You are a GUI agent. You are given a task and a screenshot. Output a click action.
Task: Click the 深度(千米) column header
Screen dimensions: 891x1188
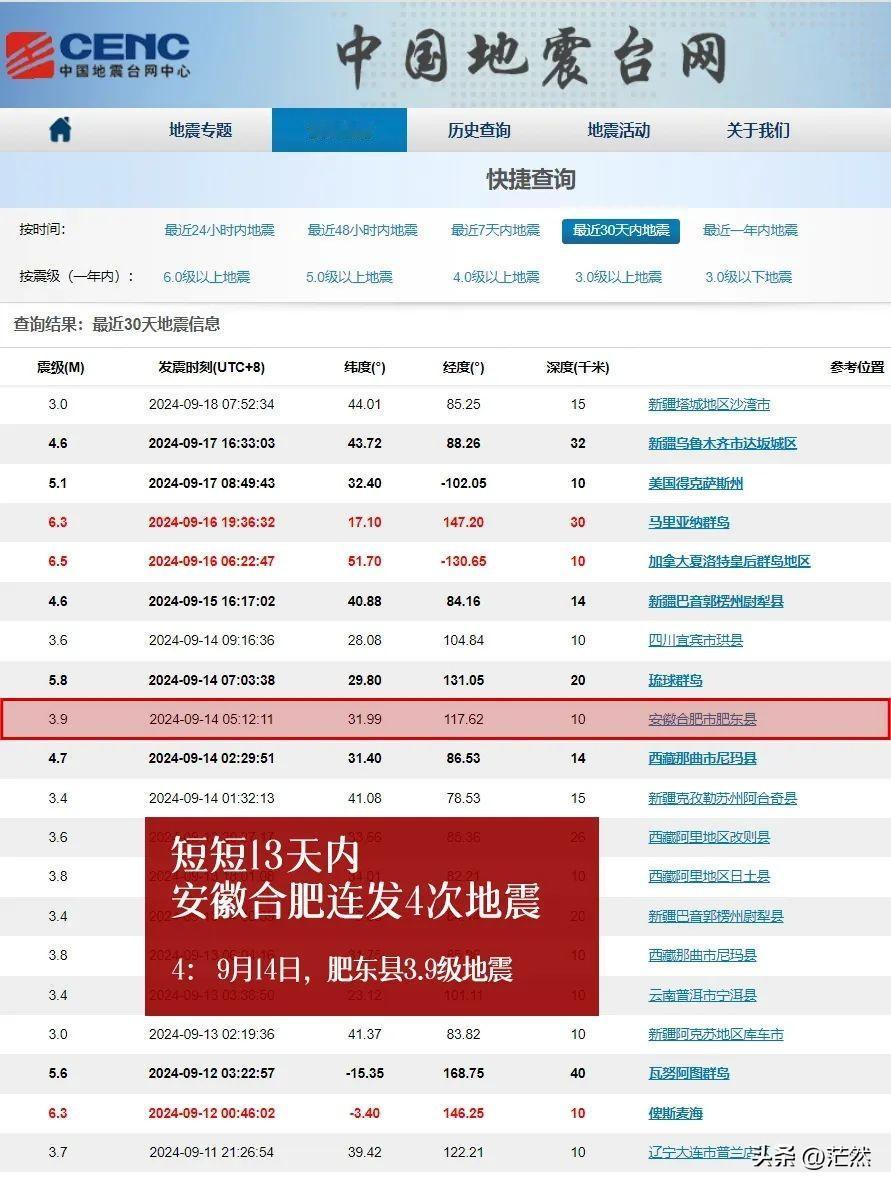pyautogui.click(x=577, y=367)
